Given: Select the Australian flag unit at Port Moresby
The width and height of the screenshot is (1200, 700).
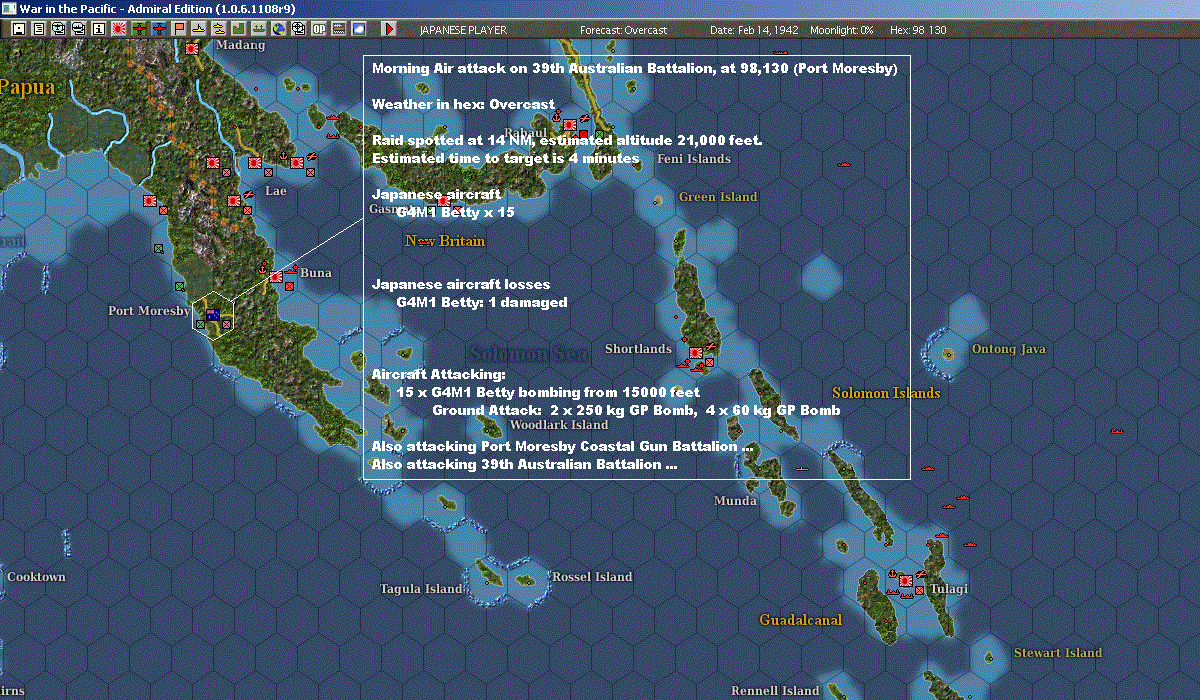Looking at the screenshot, I should click(x=213, y=315).
